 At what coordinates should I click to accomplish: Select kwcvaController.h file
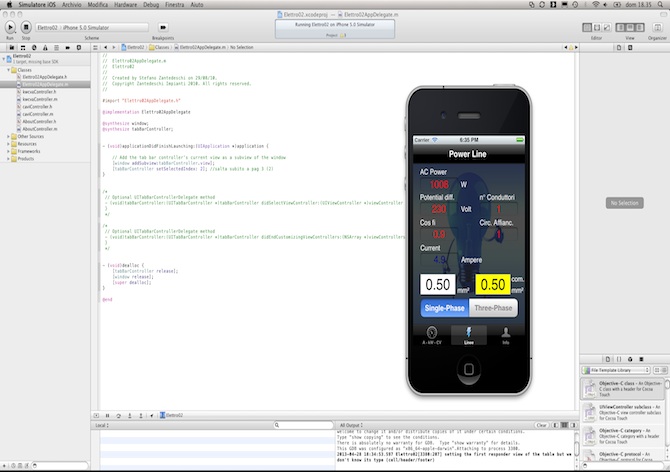(x=39, y=92)
